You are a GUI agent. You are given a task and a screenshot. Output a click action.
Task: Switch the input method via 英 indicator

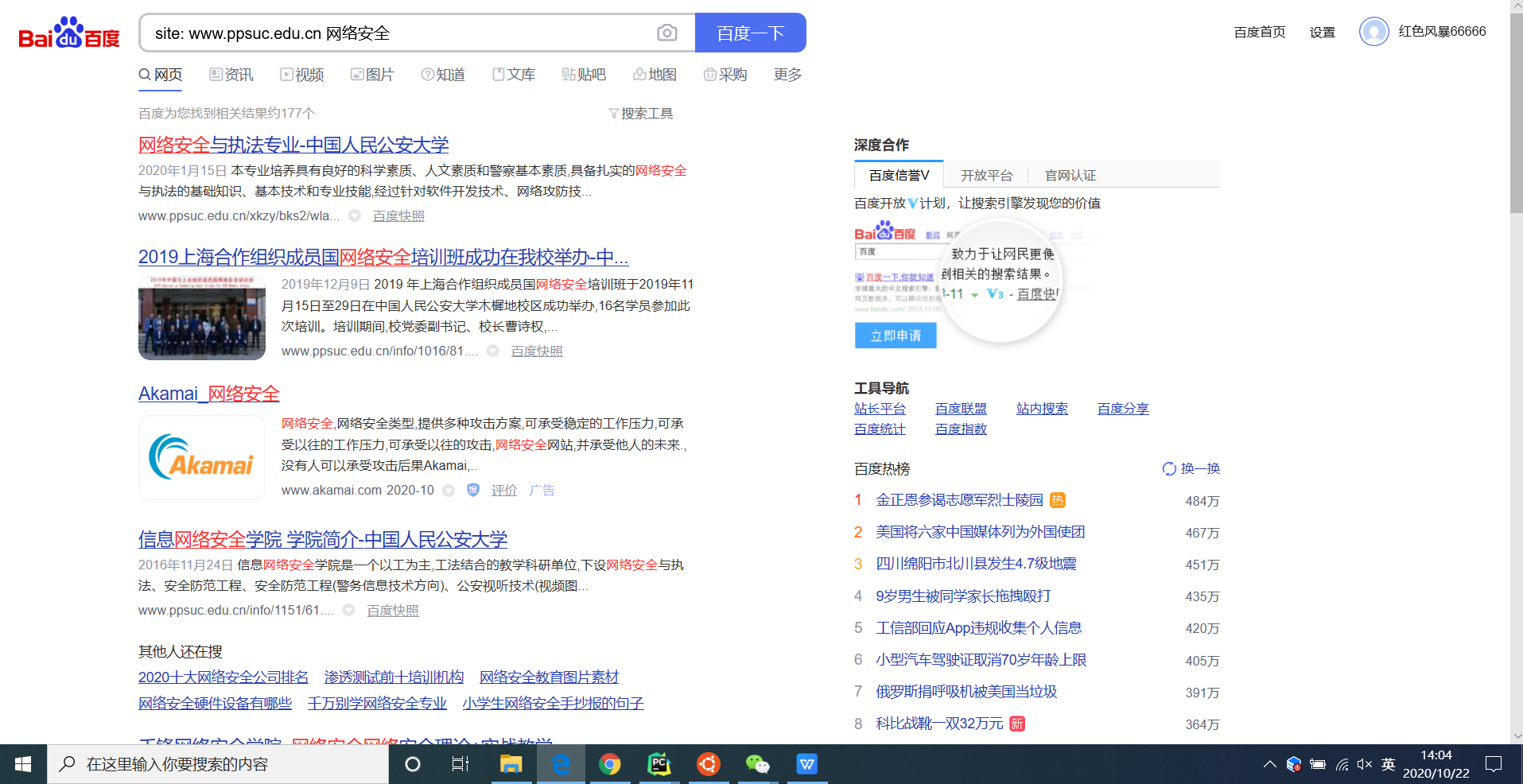coord(1389,764)
